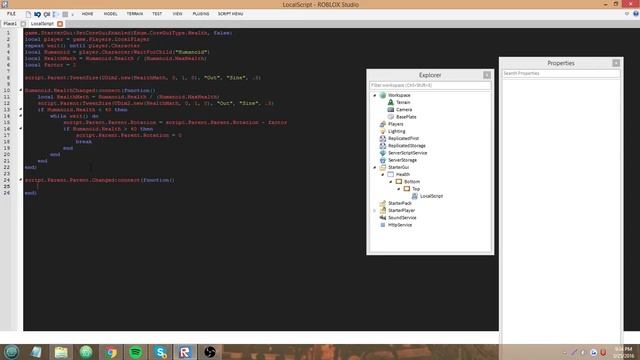Select the Workspace globe icon
The image size is (640, 360).
click(x=382, y=95)
